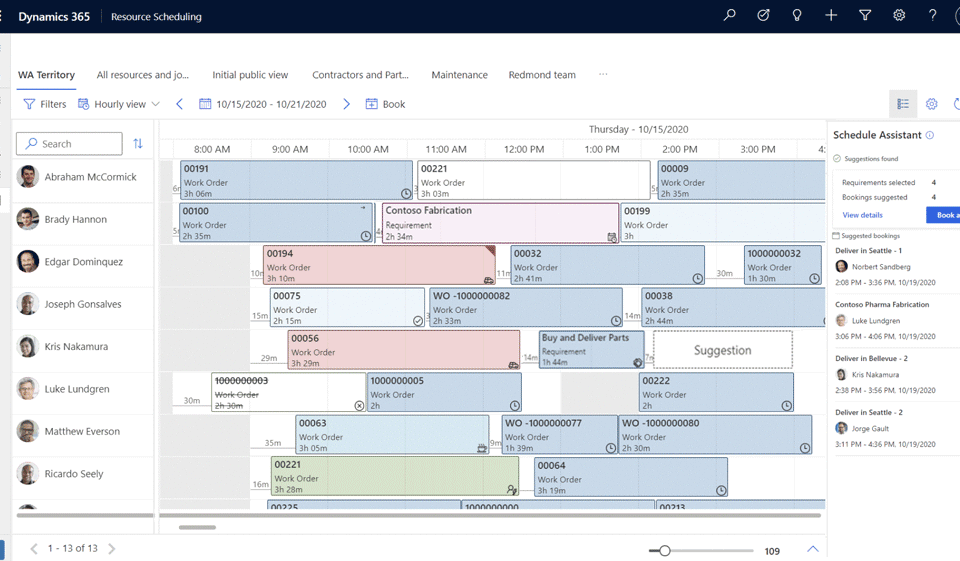Go to previous page of resources

coord(34,549)
